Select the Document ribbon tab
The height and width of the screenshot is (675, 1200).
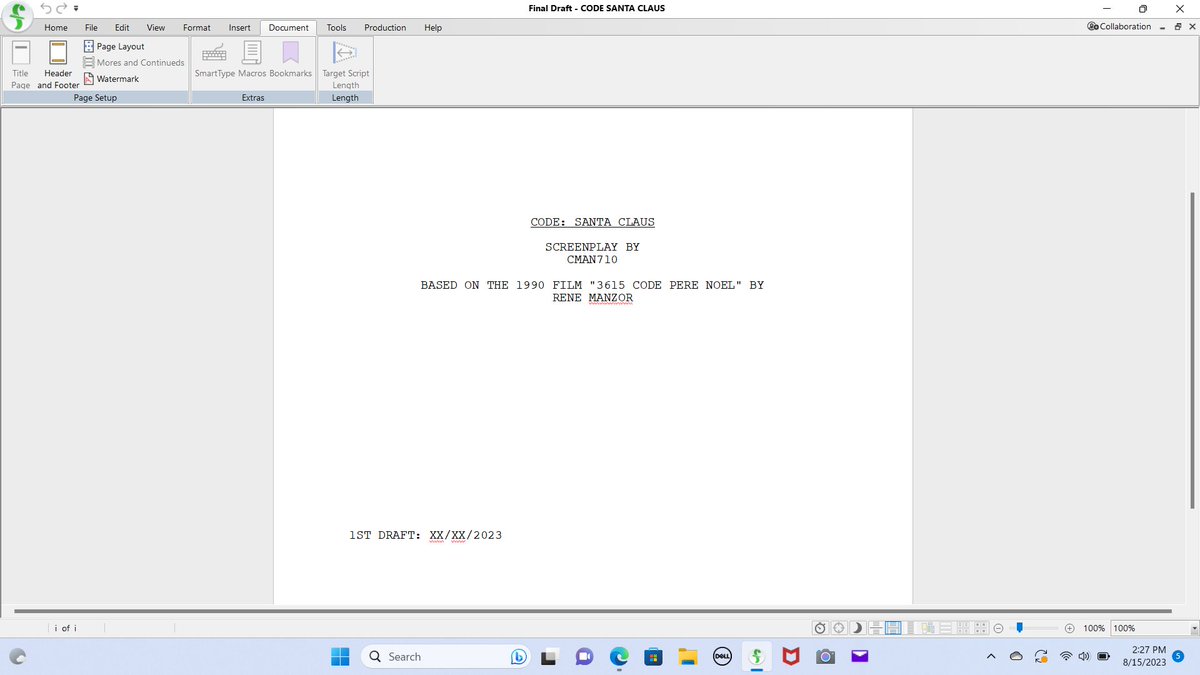(x=288, y=28)
